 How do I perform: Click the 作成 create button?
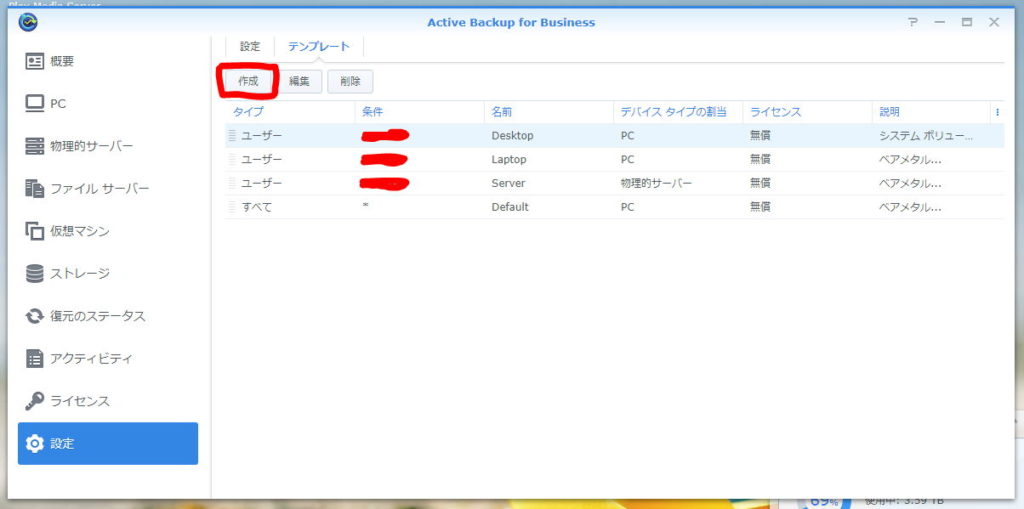pyautogui.click(x=248, y=82)
